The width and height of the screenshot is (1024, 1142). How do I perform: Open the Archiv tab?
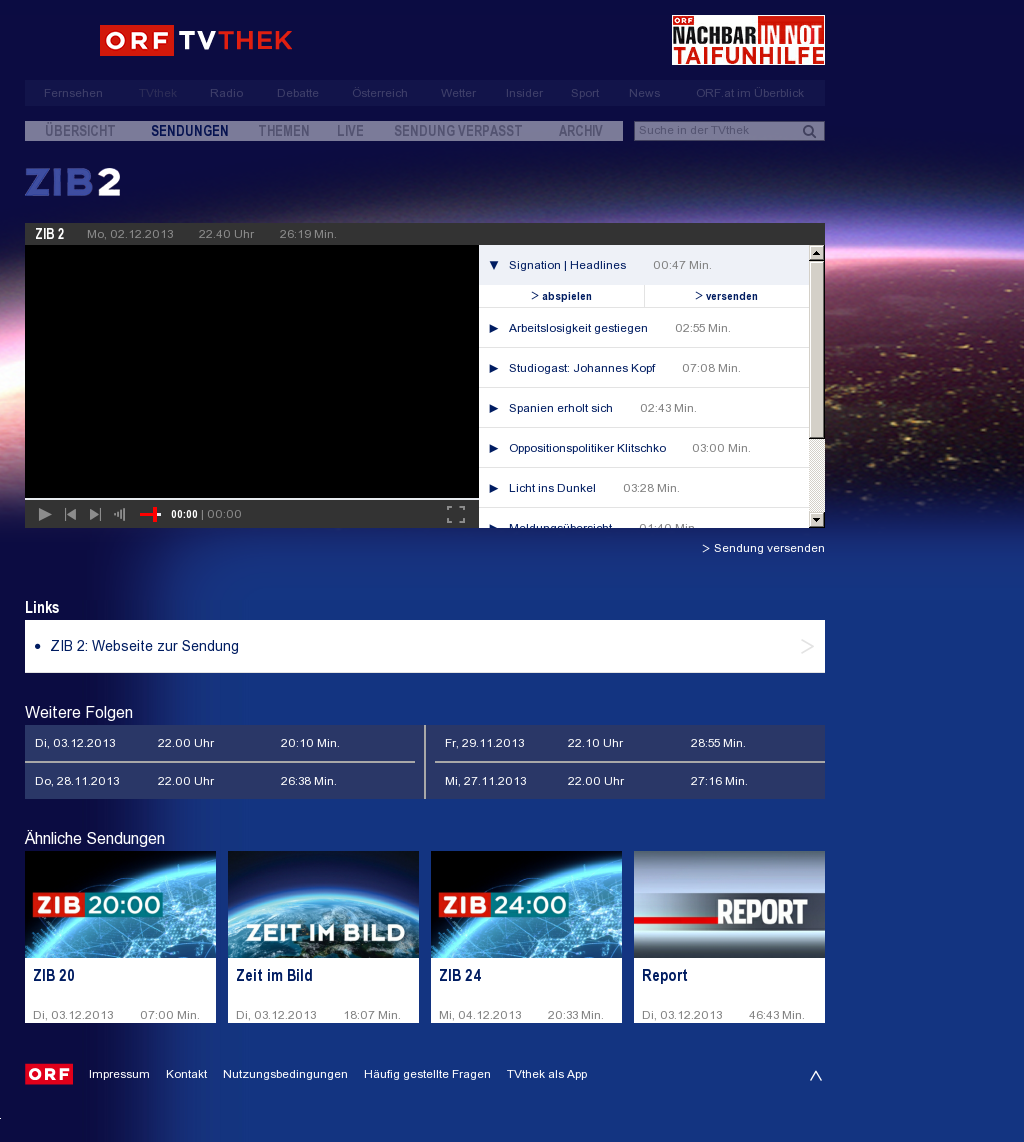tap(581, 131)
